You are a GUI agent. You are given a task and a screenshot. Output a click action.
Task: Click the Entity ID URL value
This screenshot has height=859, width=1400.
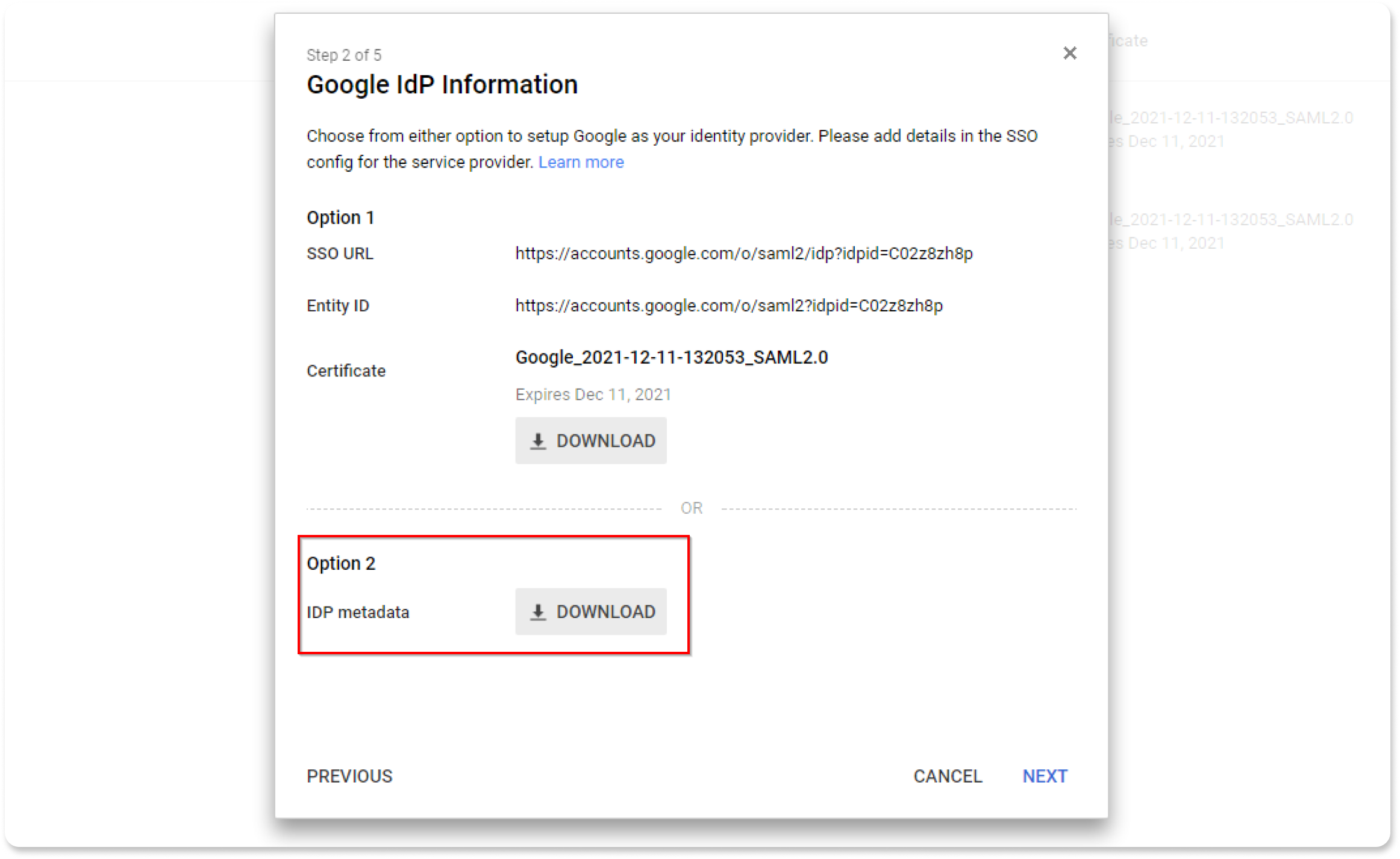728,306
